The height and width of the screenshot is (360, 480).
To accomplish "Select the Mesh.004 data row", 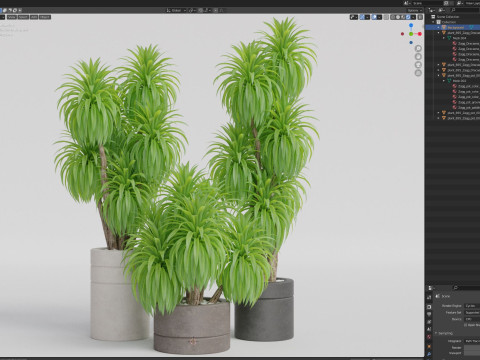I will 459,38.
